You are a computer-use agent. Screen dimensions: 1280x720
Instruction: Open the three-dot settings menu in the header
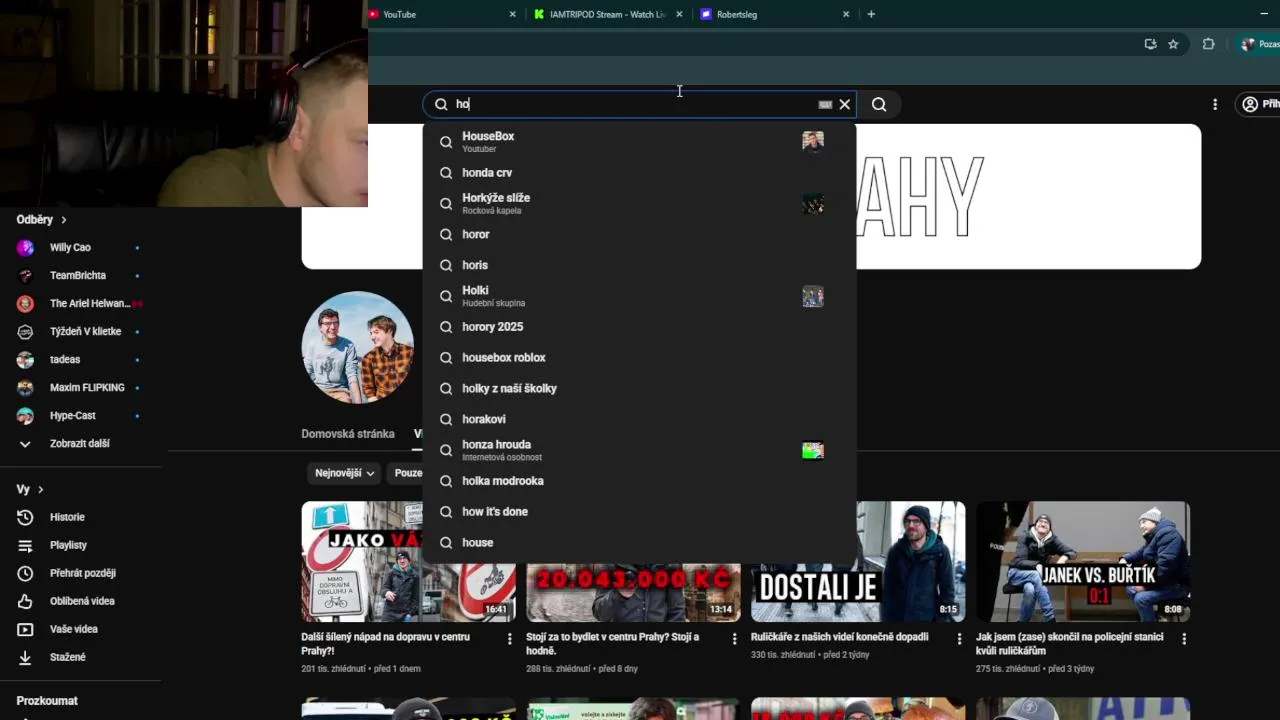1215,104
